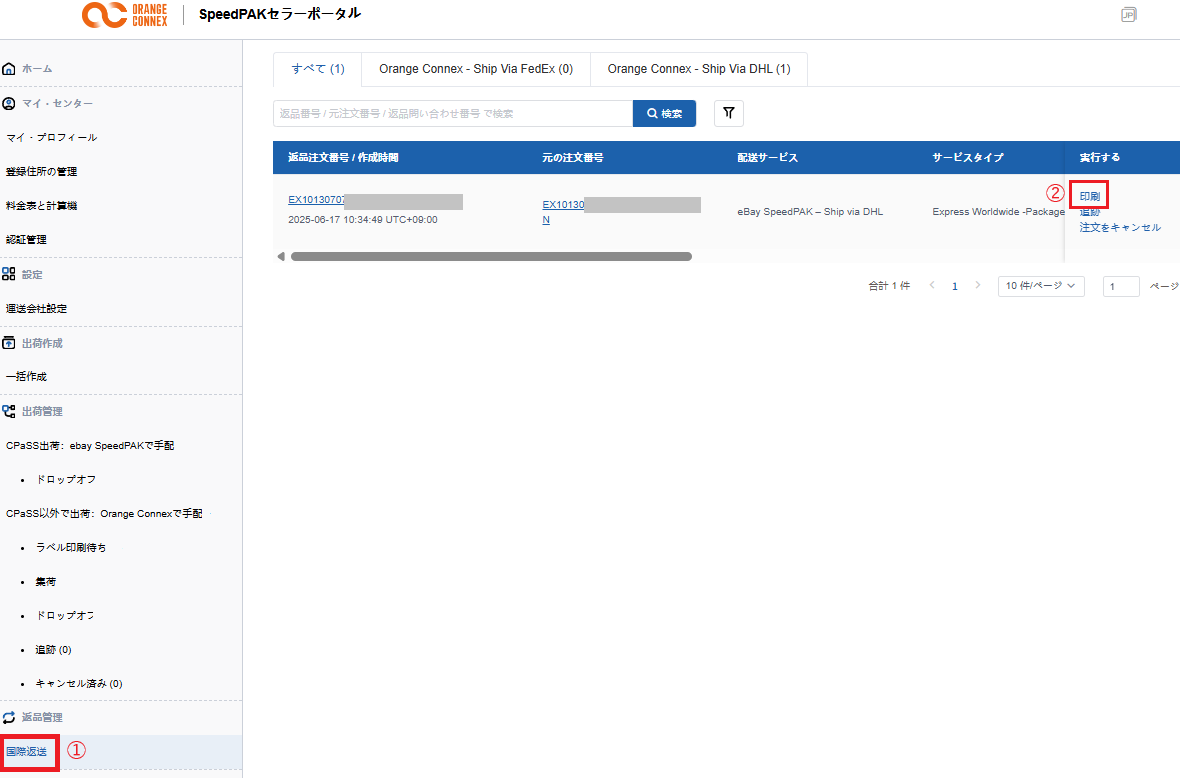Open the JP language switcher icon

click(x=1128, y=14)
